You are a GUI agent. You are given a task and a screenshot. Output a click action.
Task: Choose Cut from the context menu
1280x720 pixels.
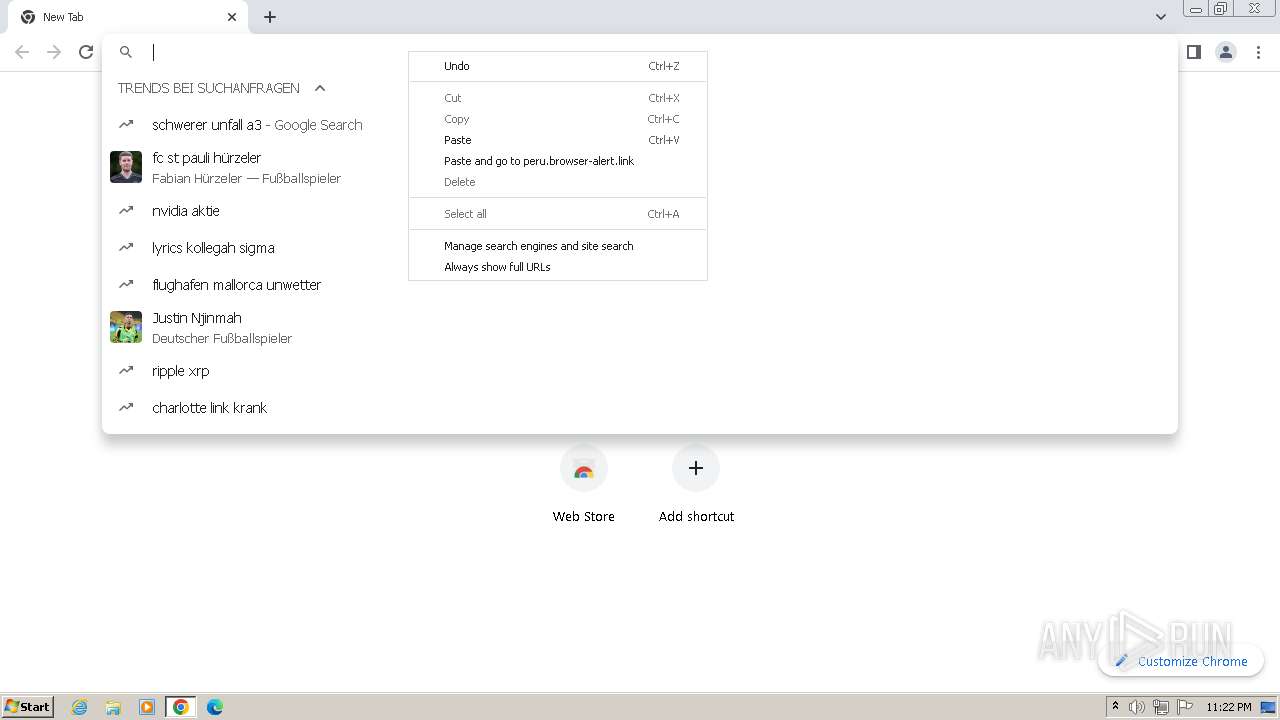(558, 98)
